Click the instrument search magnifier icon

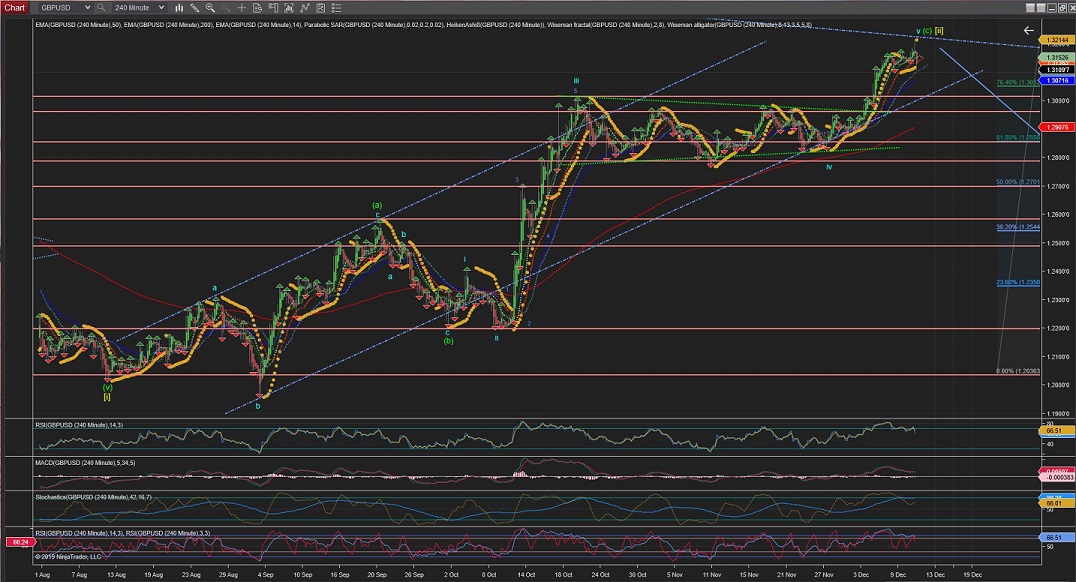[101, 8]
